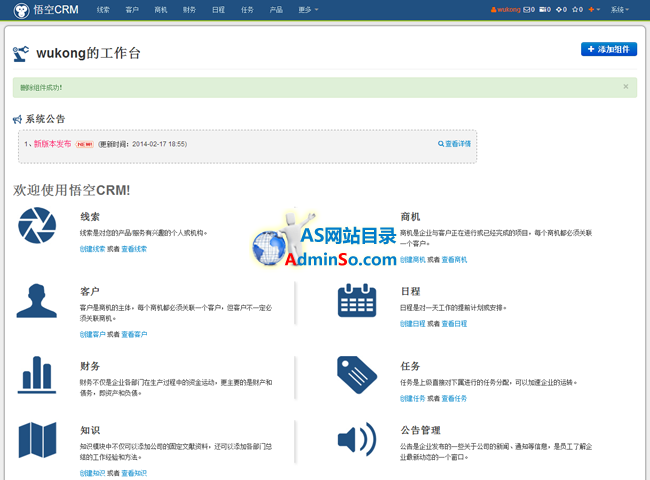Click the 线索 section title

(x=90, y=217)
